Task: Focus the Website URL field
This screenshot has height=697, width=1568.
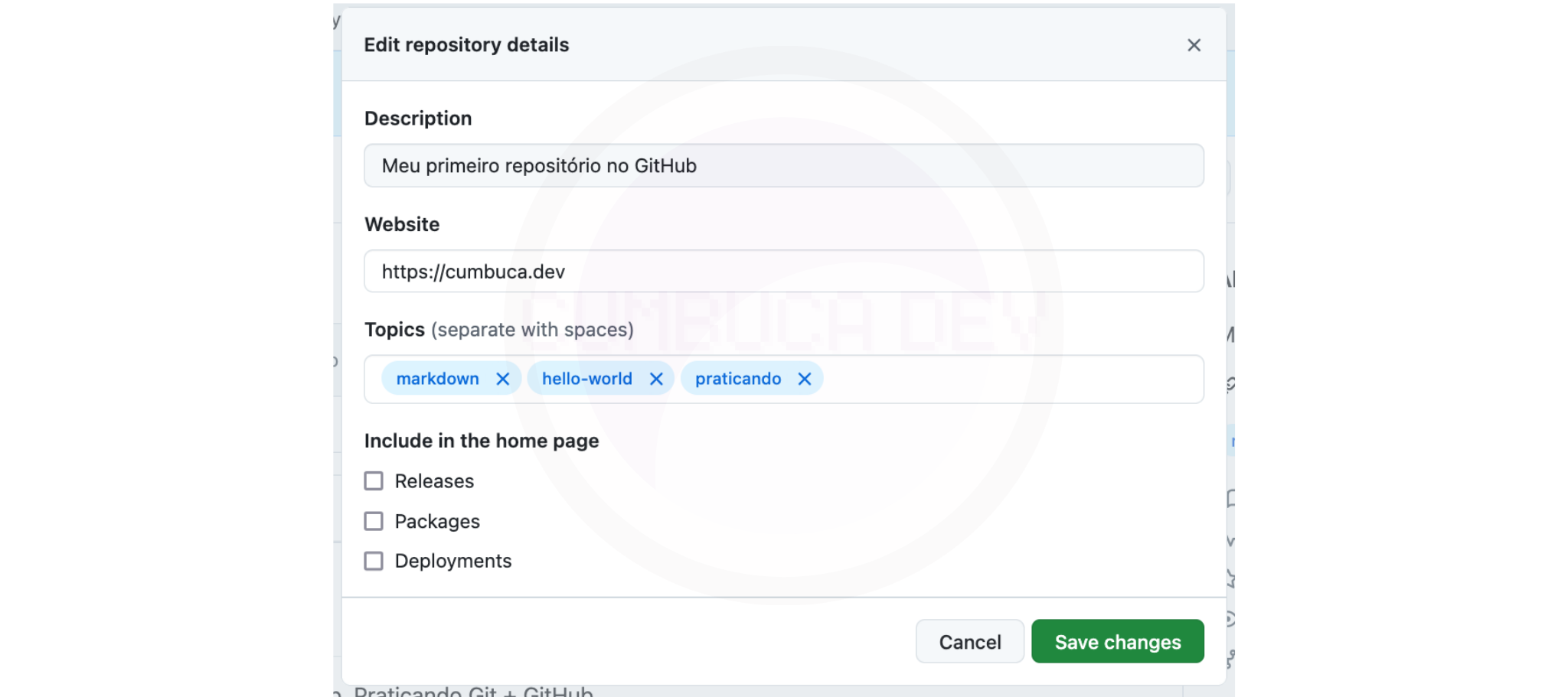Action: pos(783,271)
